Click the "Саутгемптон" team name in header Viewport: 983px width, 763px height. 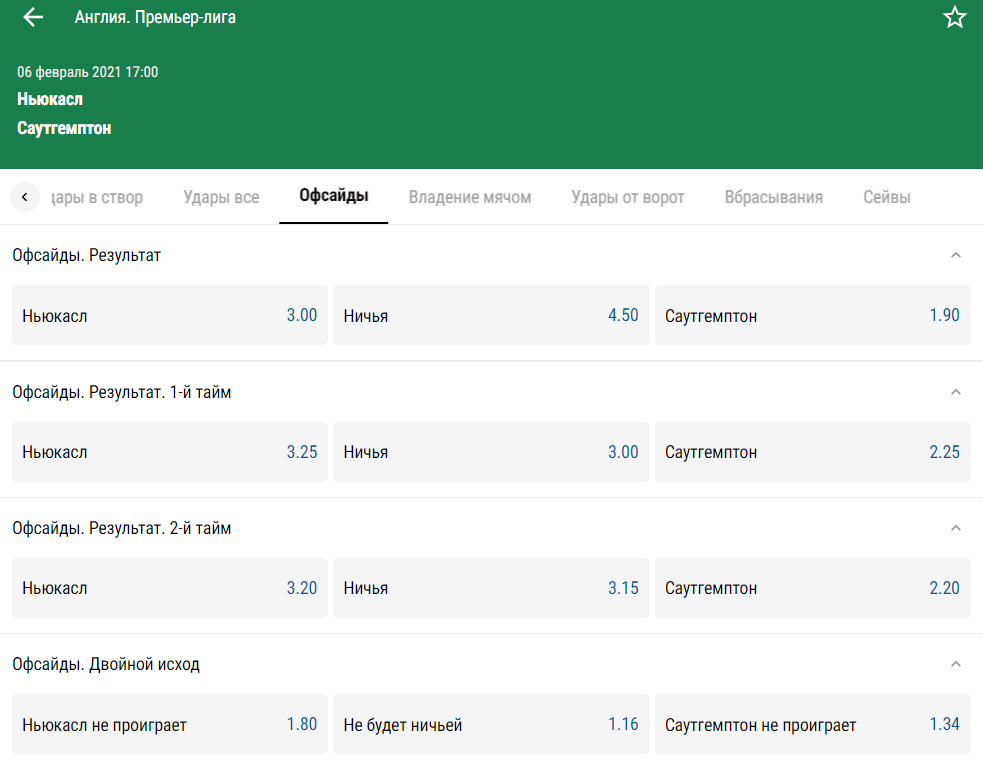click(x=64, y=128)
